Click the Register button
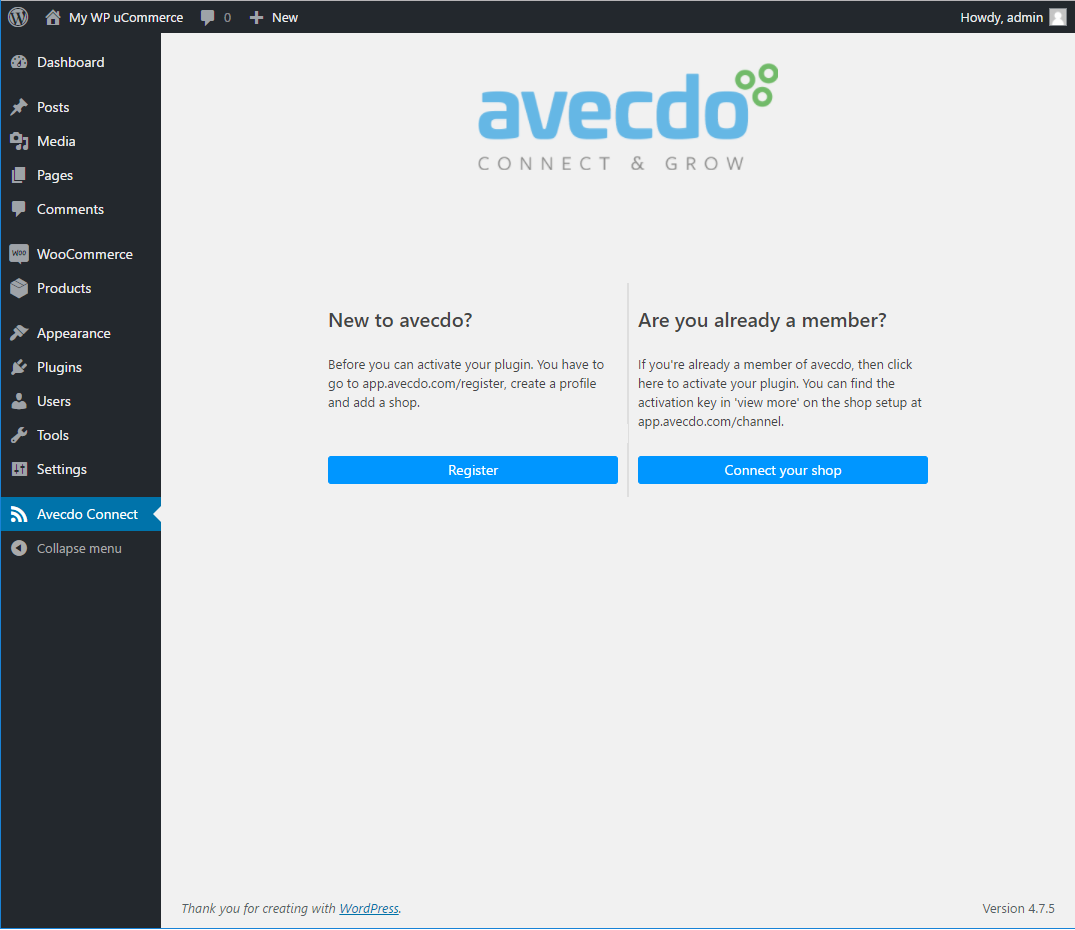The width and height of the screenshot is (1075, 930). 472,470
